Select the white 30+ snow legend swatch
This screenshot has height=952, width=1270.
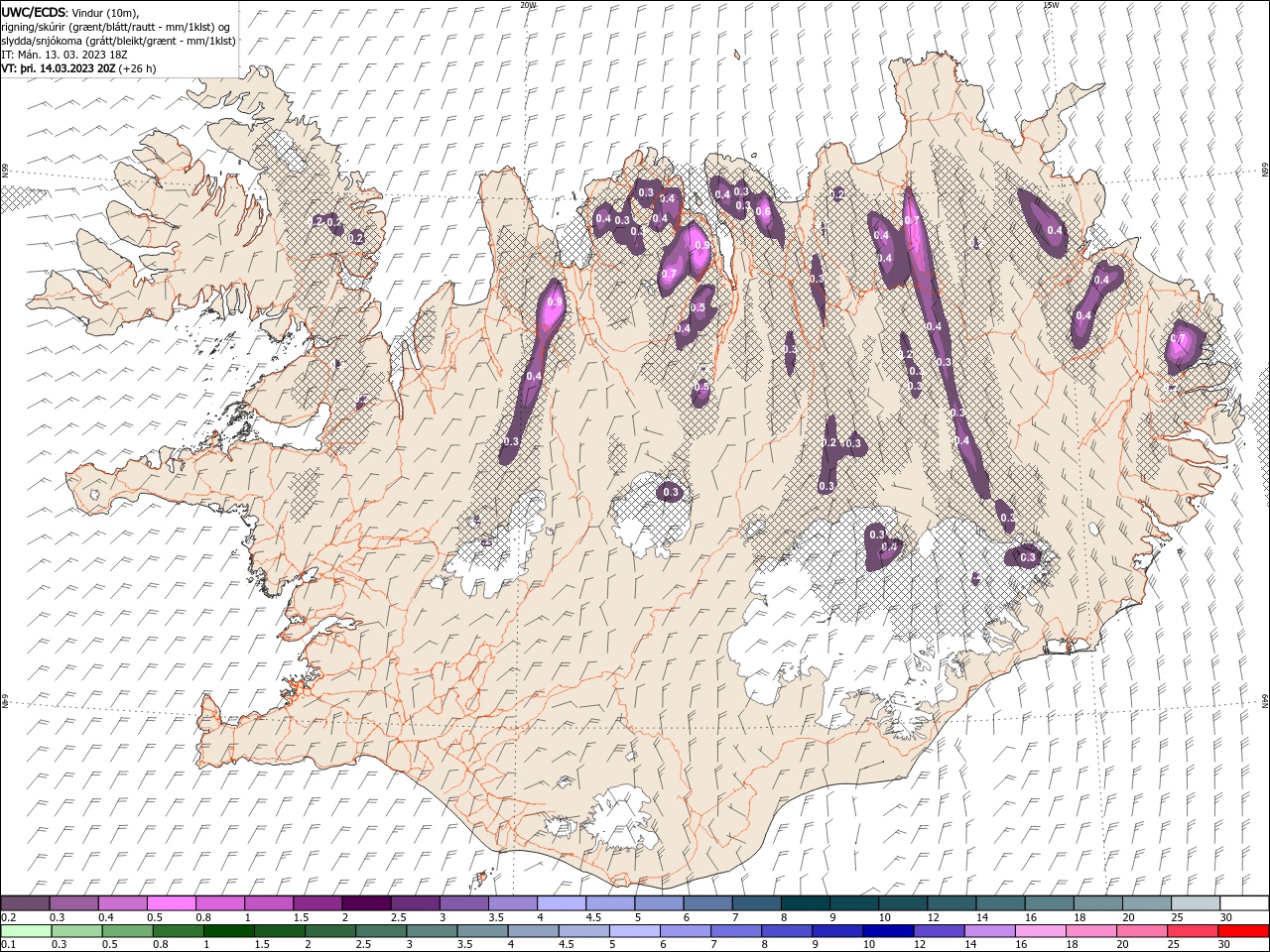[1244, 903]
